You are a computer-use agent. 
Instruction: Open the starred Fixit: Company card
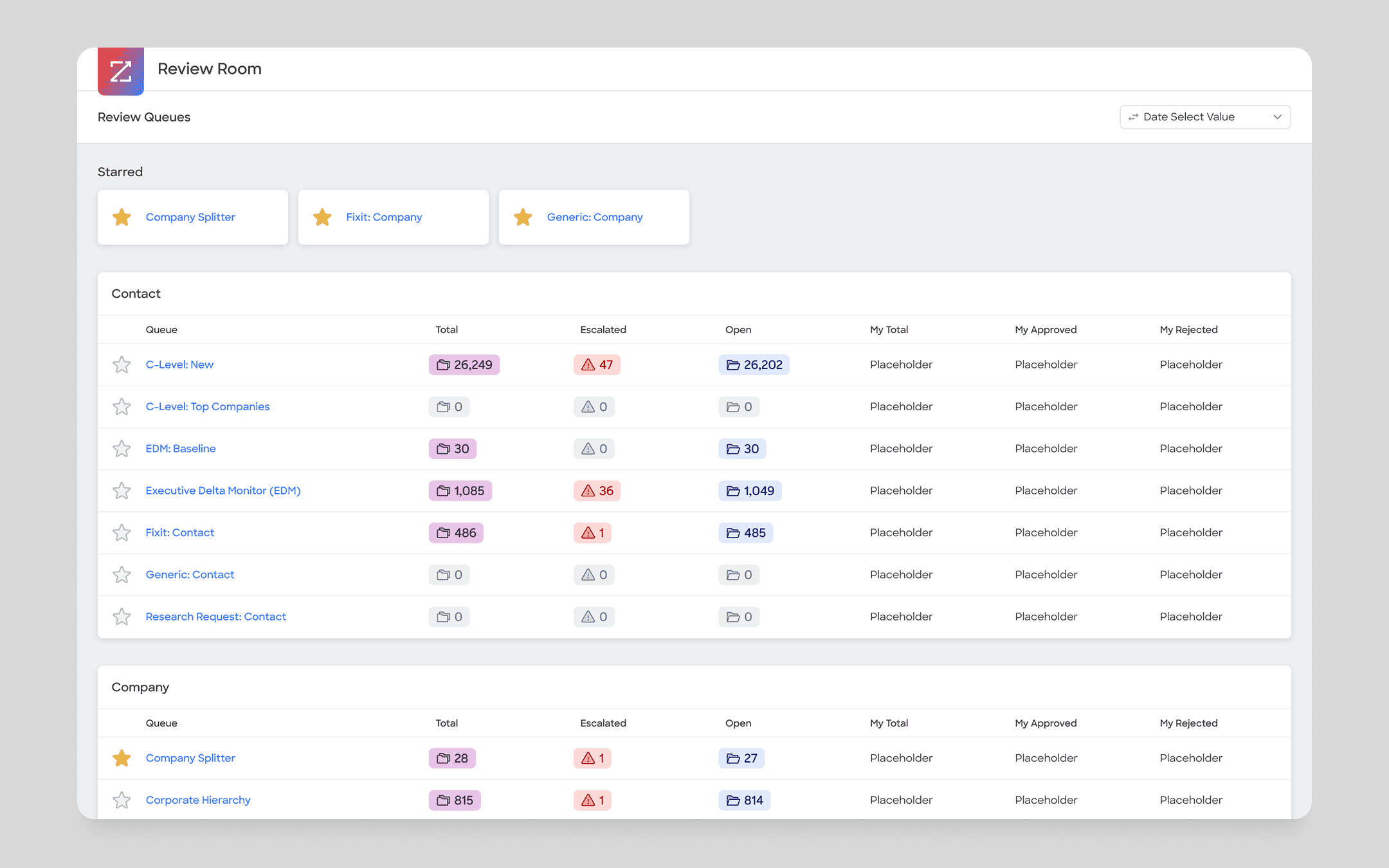point(394,217)
